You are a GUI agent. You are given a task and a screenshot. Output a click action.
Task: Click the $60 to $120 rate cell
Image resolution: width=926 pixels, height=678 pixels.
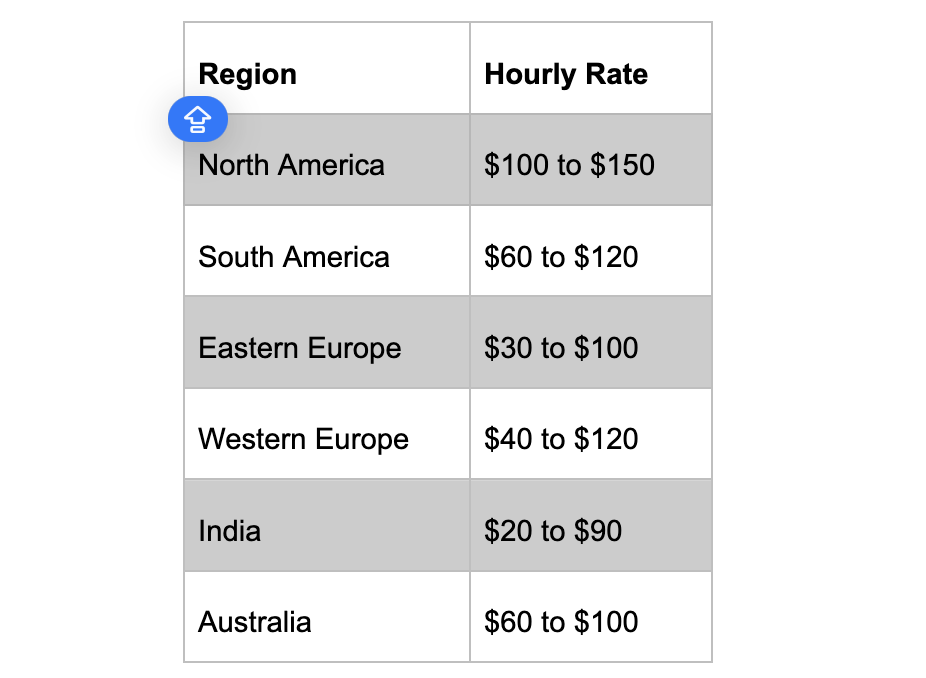[x=591, y=251]
